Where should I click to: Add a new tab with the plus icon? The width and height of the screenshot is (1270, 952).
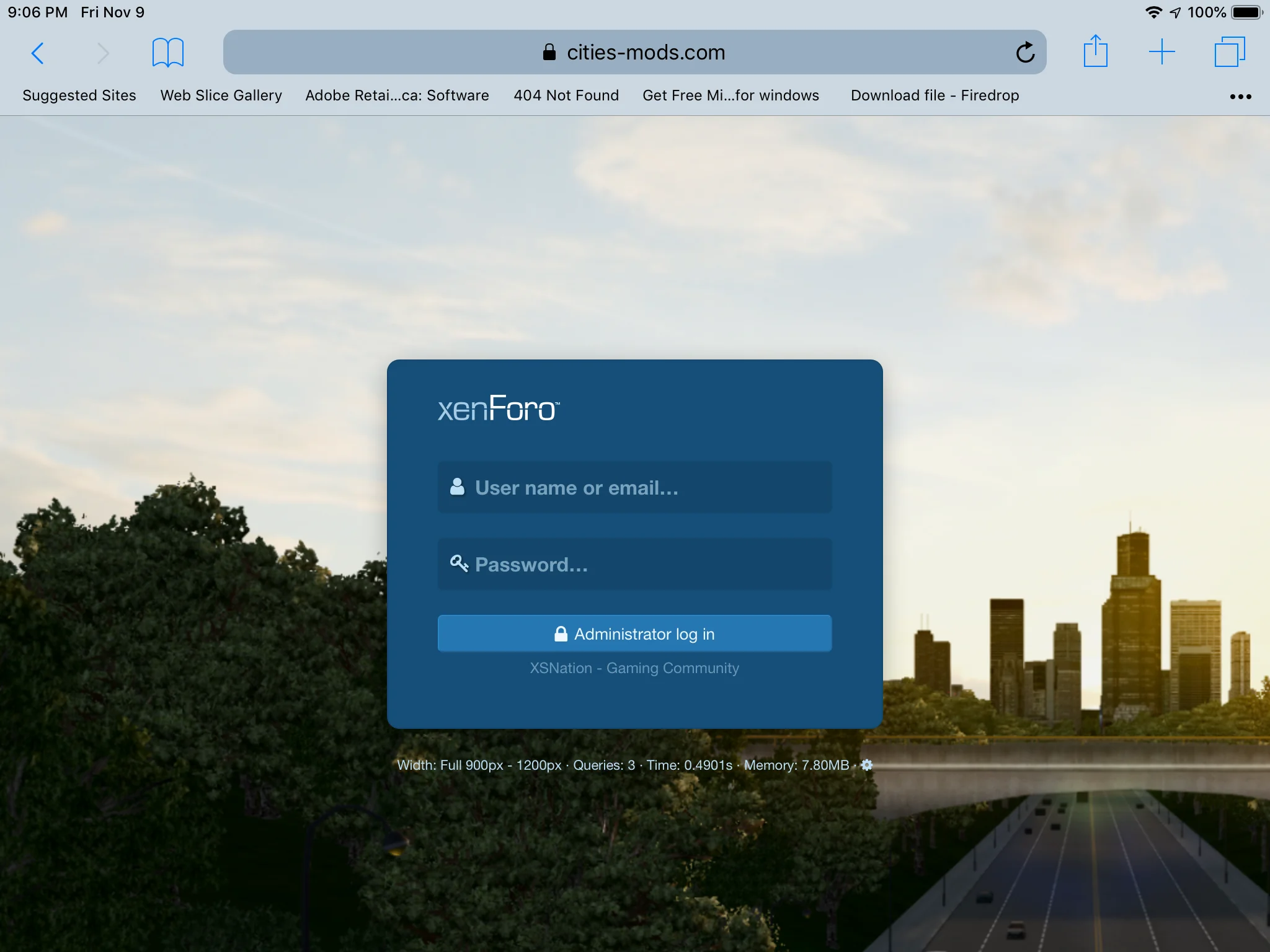coord(1162,52)
